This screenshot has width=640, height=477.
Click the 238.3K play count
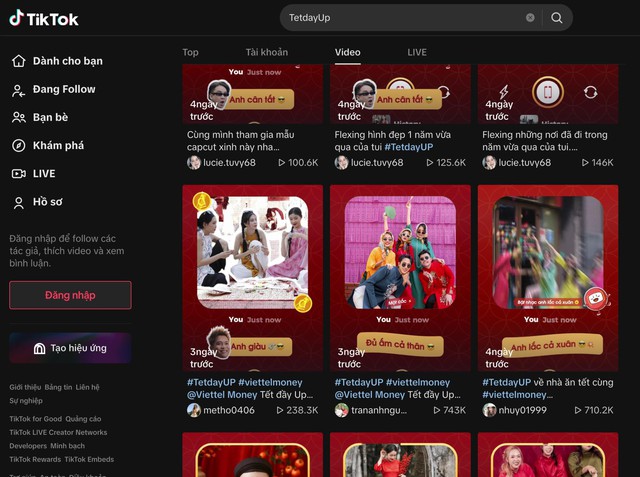tap(297, 410)
